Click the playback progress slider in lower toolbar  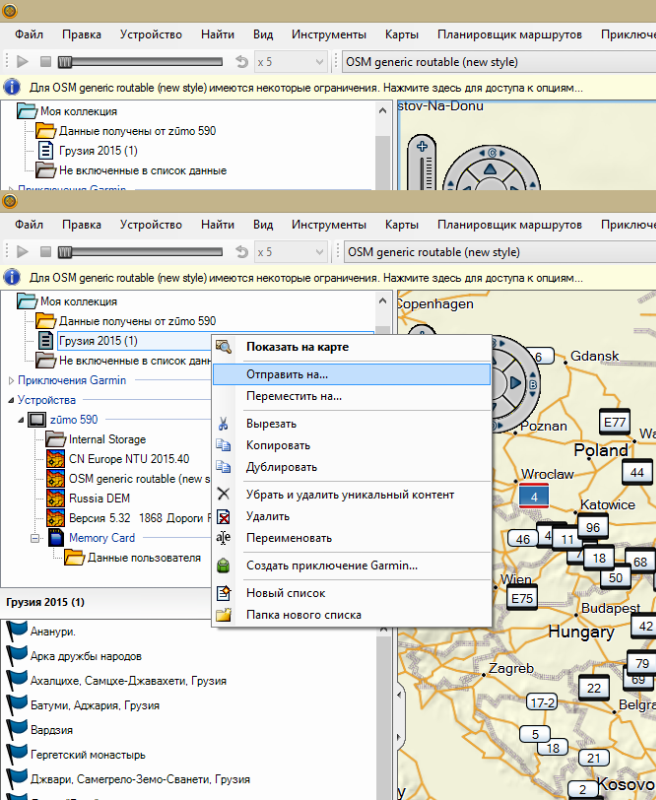point(140,252)
